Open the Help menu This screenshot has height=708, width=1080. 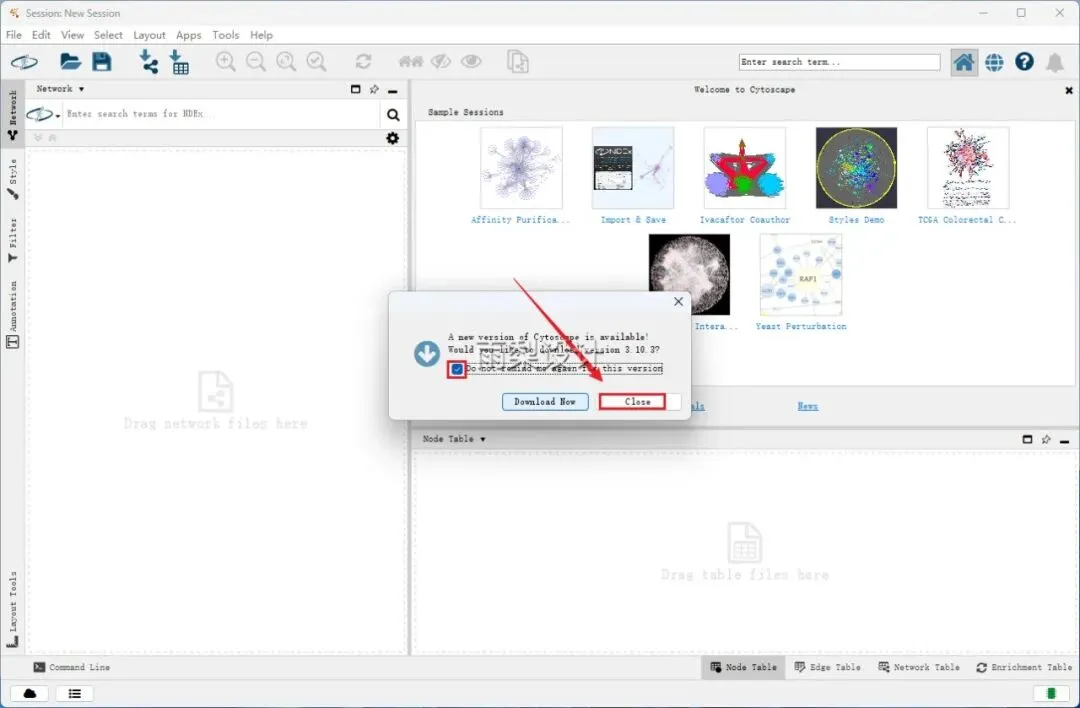[261, 34]
